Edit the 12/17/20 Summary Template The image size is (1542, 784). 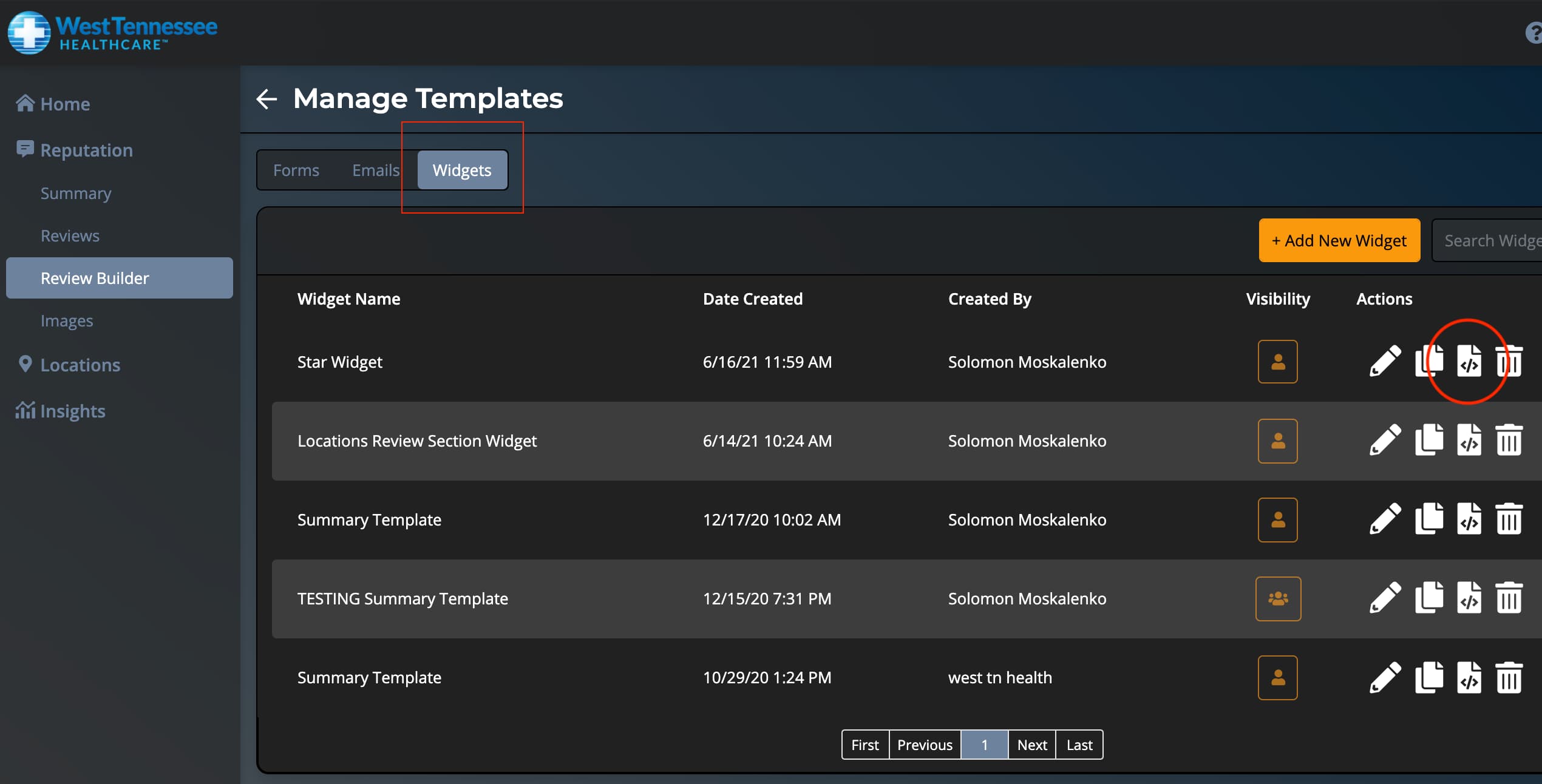click(1385, 519)
